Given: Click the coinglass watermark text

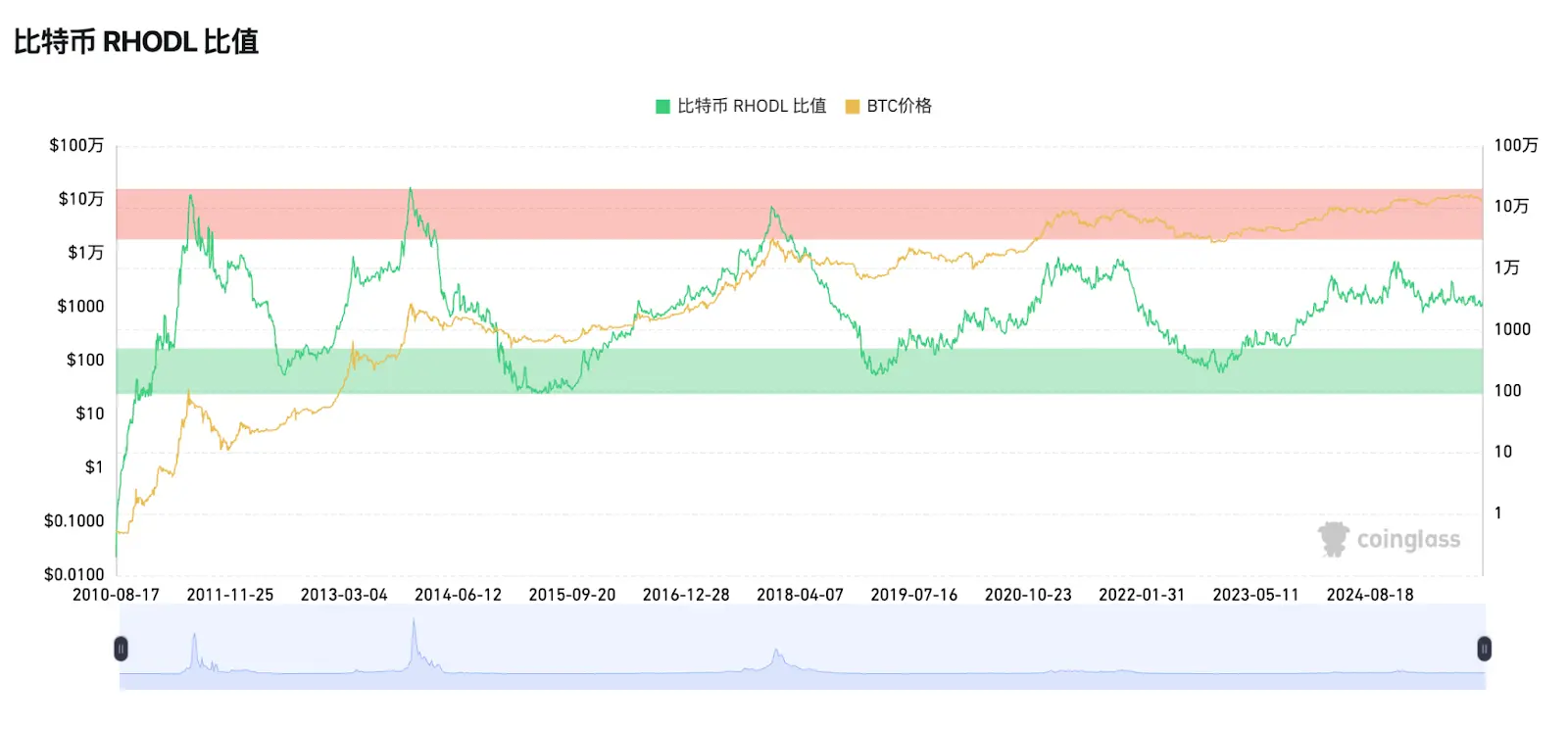Looking at the screenshot, I should (1408, 540).
